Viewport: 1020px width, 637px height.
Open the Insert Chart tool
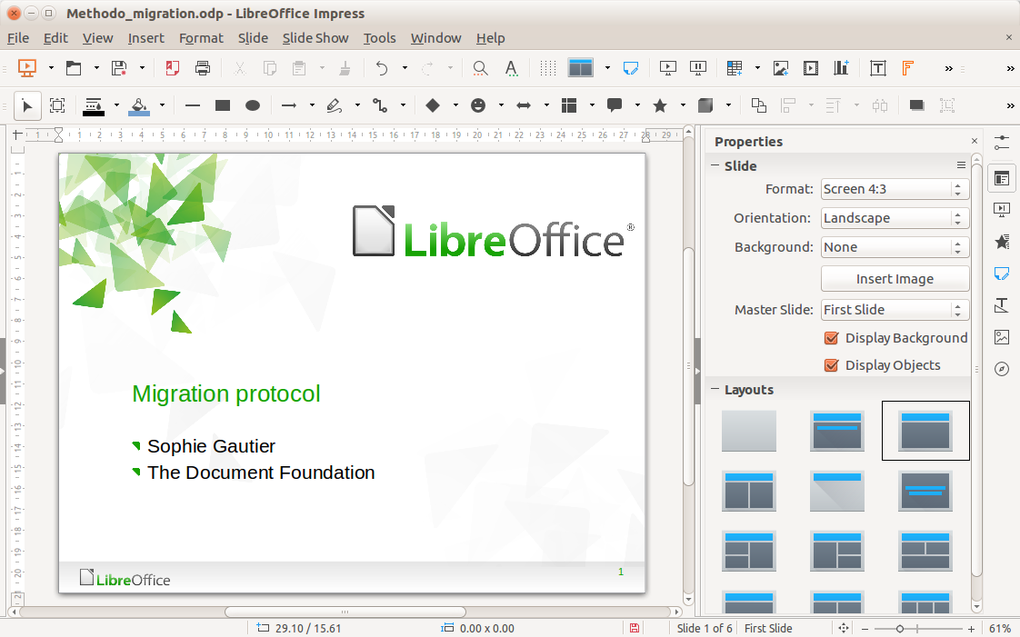tap(840, 68)
